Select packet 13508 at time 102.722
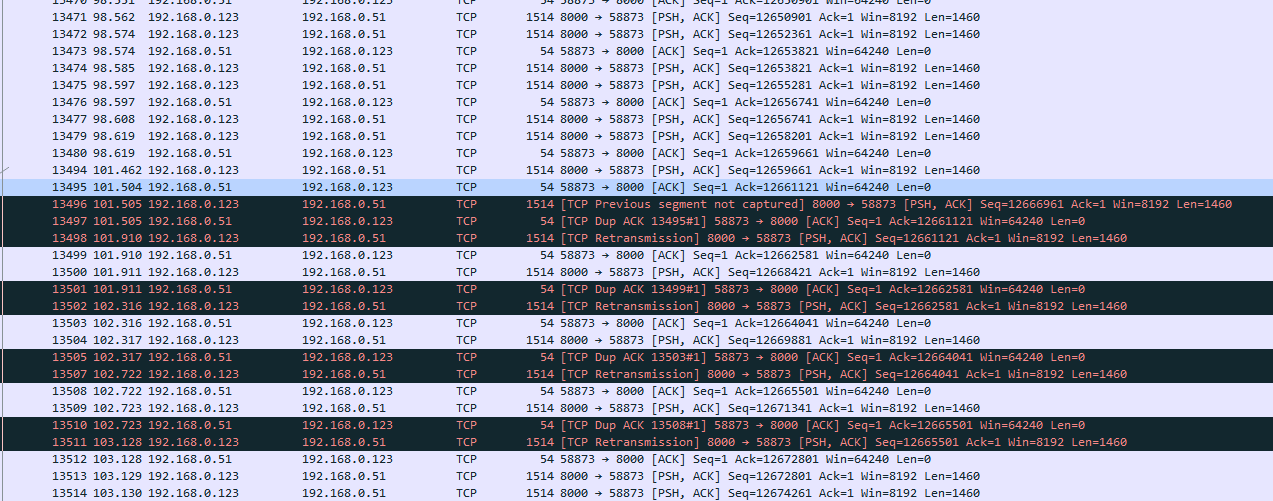Image resolution: width=1273 pixels, height=501 pixels. 640,391
